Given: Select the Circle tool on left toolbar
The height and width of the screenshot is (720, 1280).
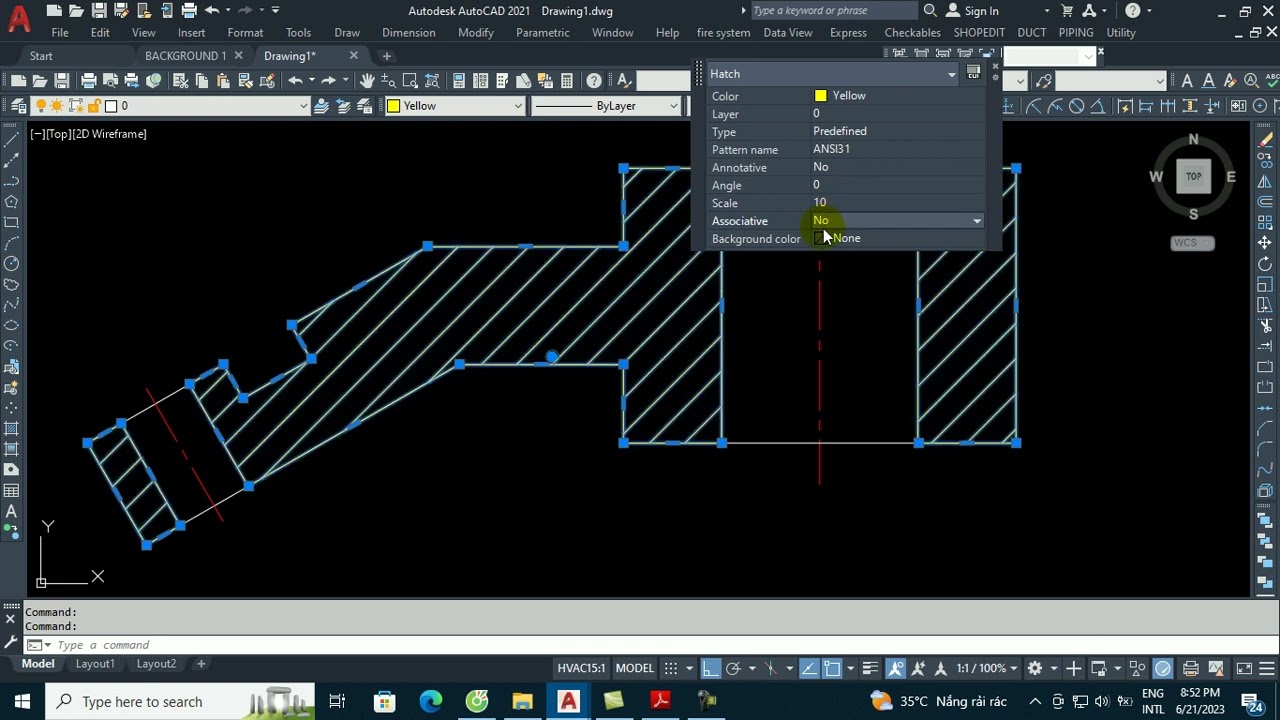Looking at the screenshot, I should [x=11, y=264].
